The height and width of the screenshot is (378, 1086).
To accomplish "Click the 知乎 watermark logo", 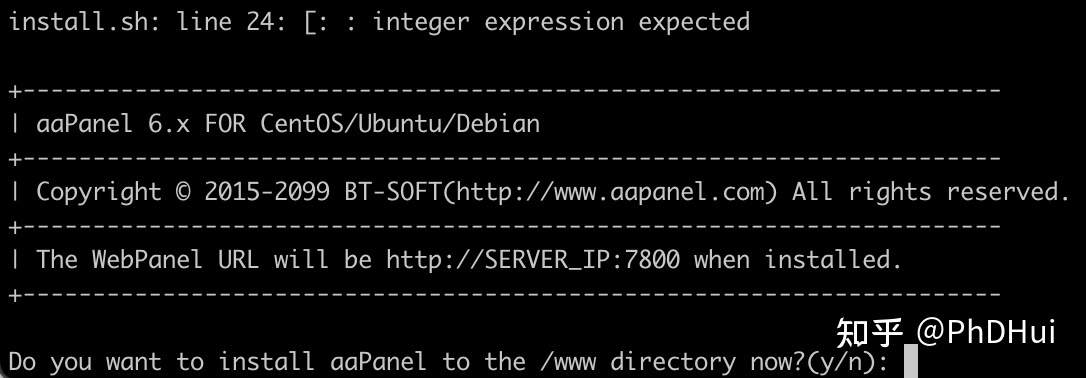I will coord(870,332).
